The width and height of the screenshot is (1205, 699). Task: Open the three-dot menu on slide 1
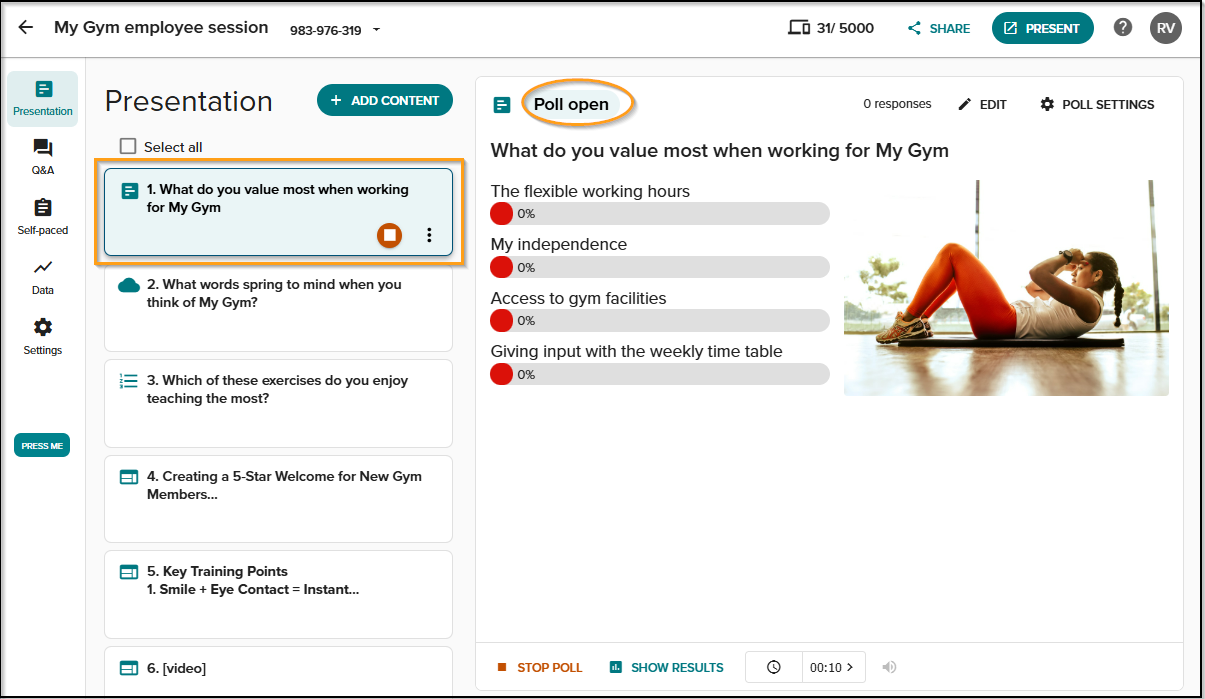pos(429,235)
